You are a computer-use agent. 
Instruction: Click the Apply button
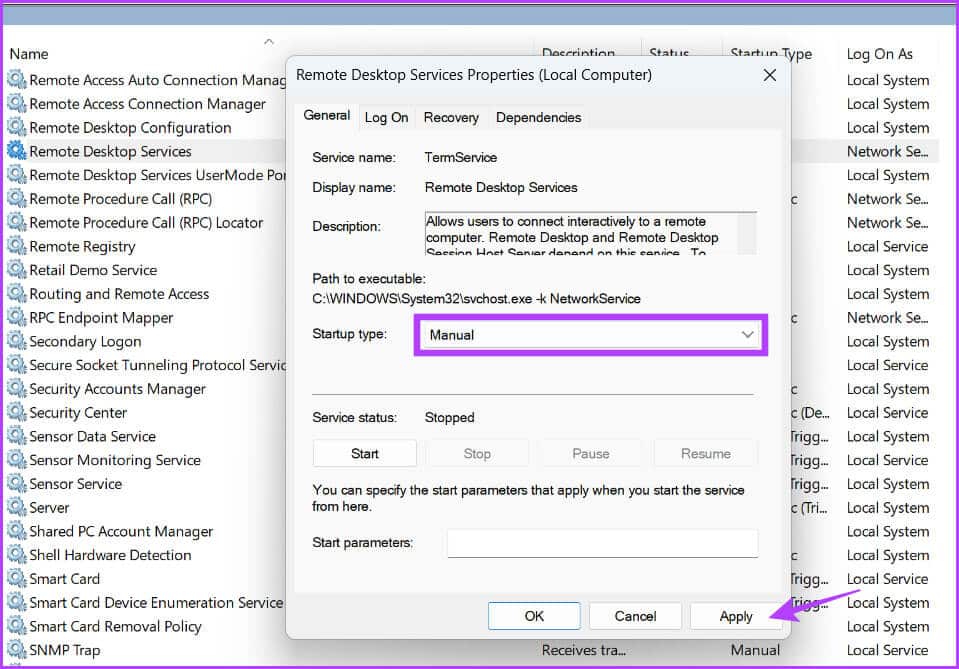tap(736, 616)
